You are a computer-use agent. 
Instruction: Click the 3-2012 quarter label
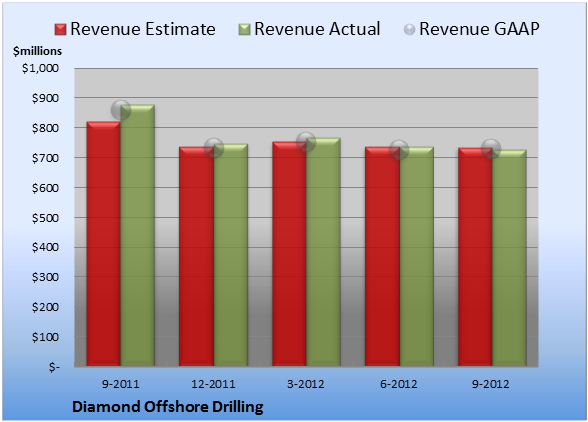306,384
